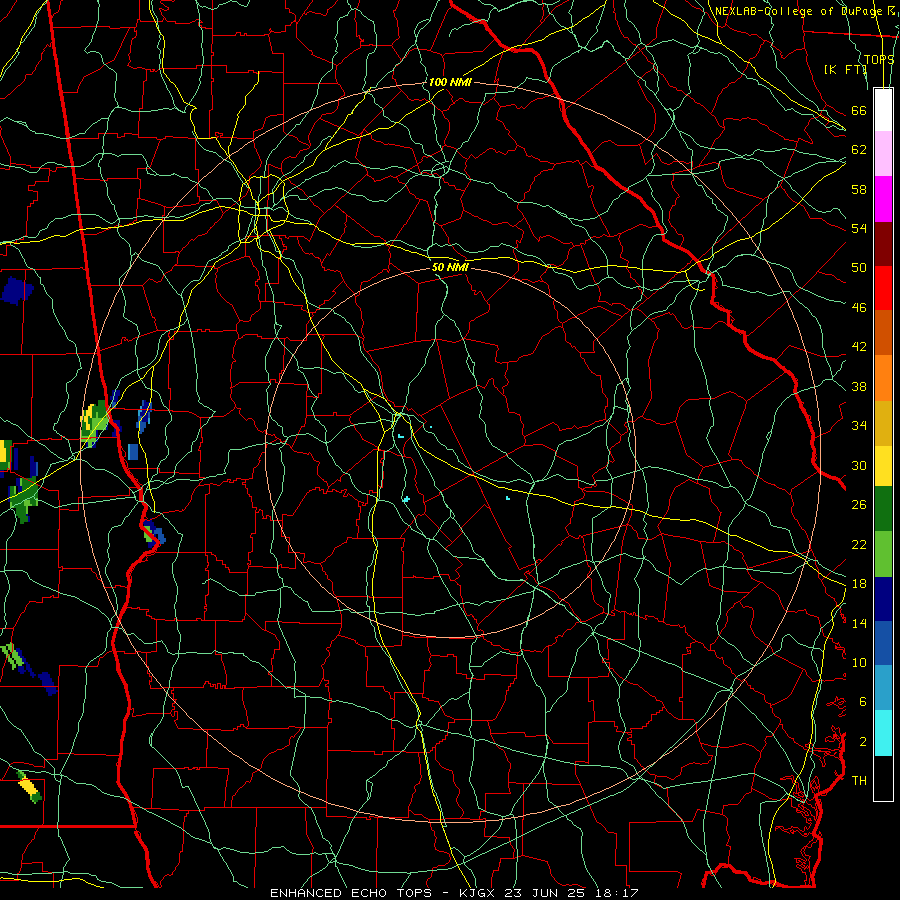Click the '23 JUN 25 18:17' timestamp
900x900 pixels.
[571, 893]
